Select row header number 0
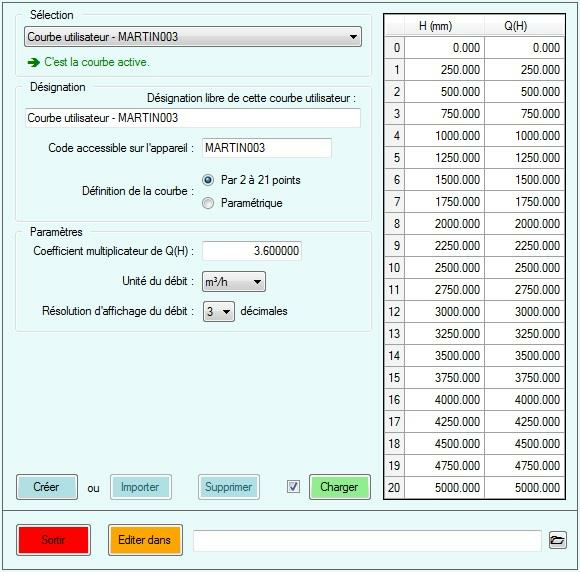 395,48
